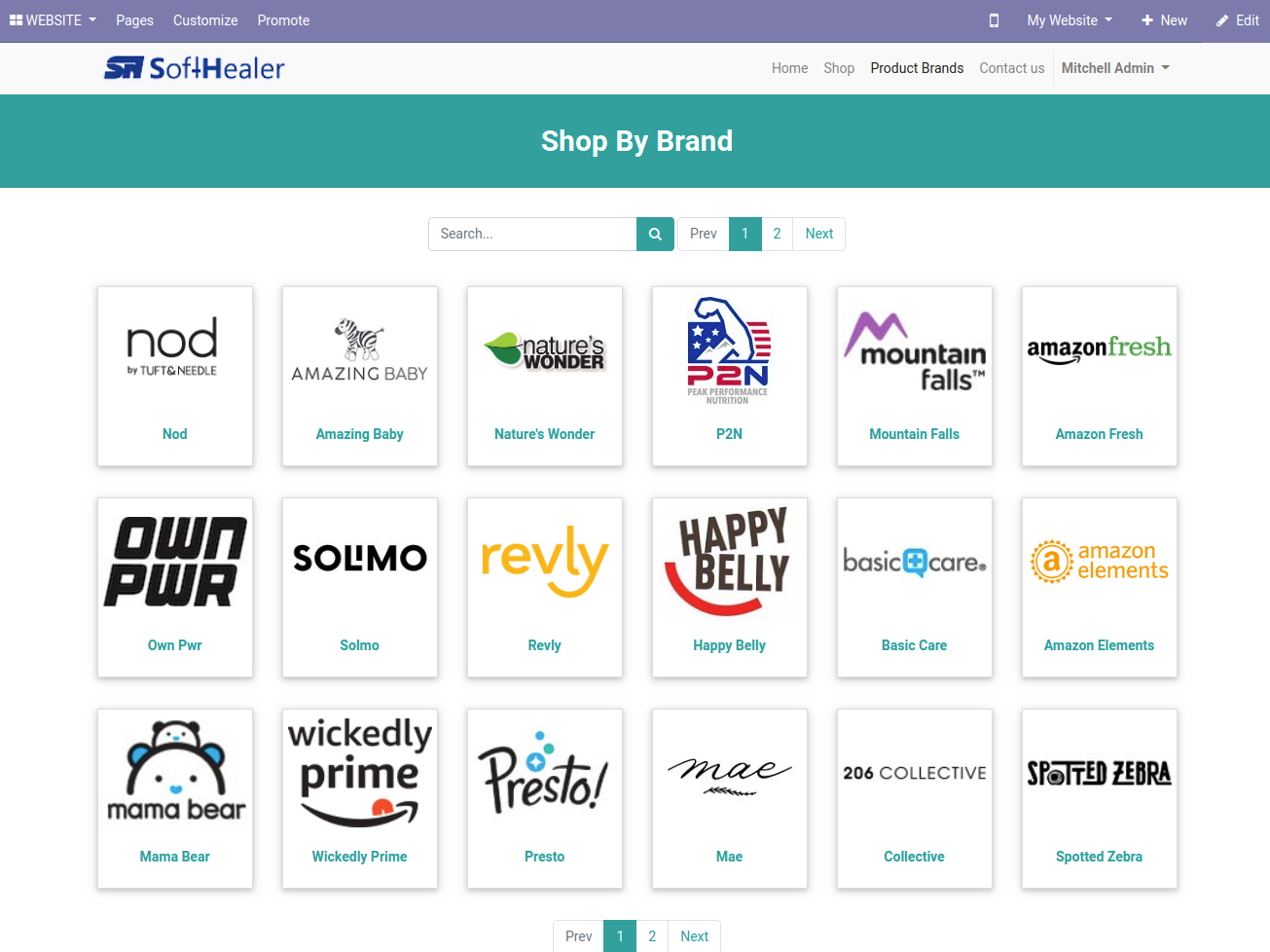Go to page 2 in the top pagination
The width and height of the screenshot is (1270, 952).
coord(777,234)
